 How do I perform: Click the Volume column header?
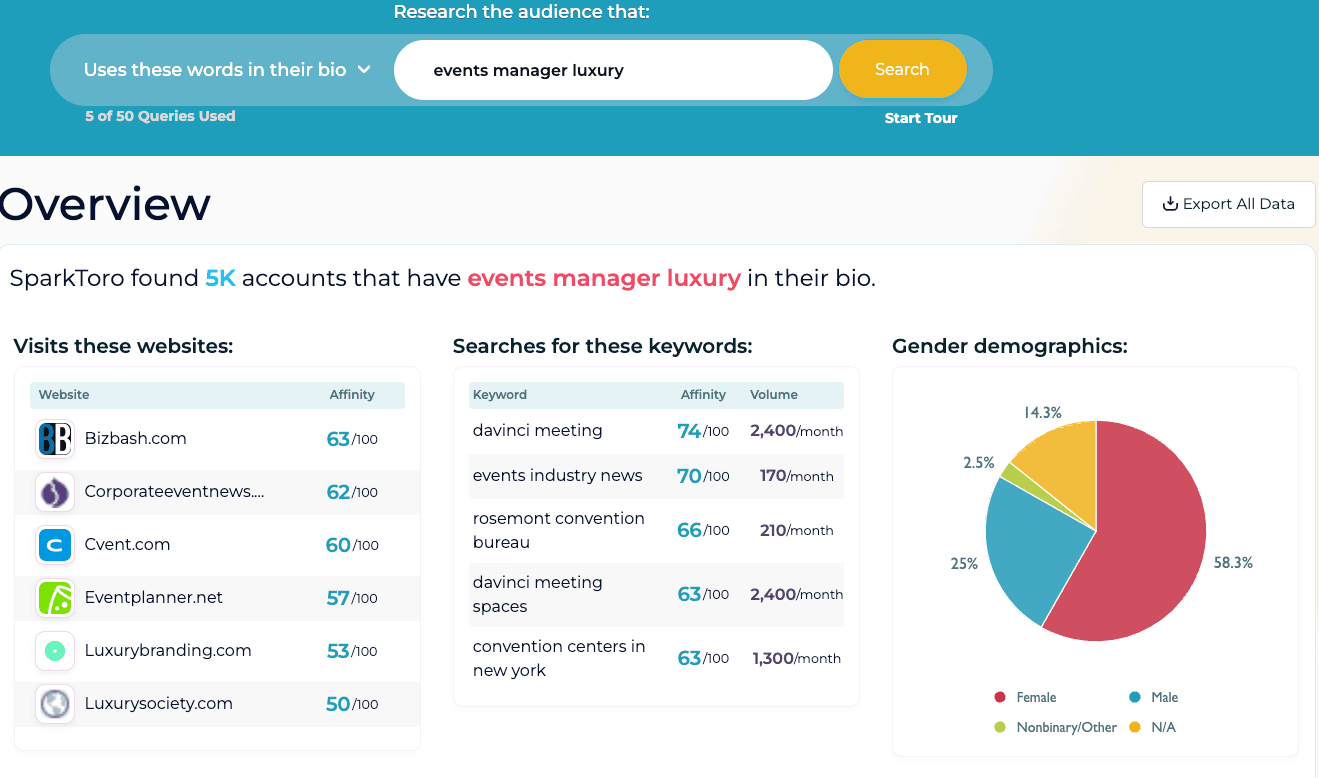pyautogui.click(x=773, y=395)
